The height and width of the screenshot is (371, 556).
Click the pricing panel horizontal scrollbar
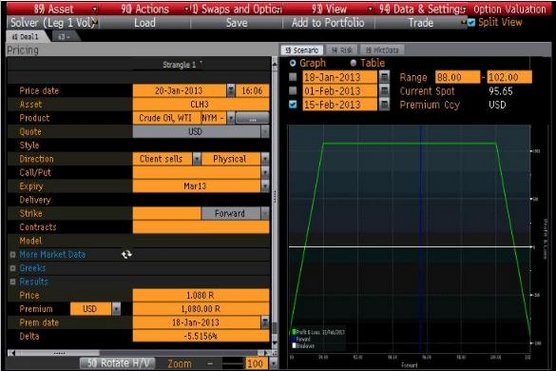[x=57, y=353]
